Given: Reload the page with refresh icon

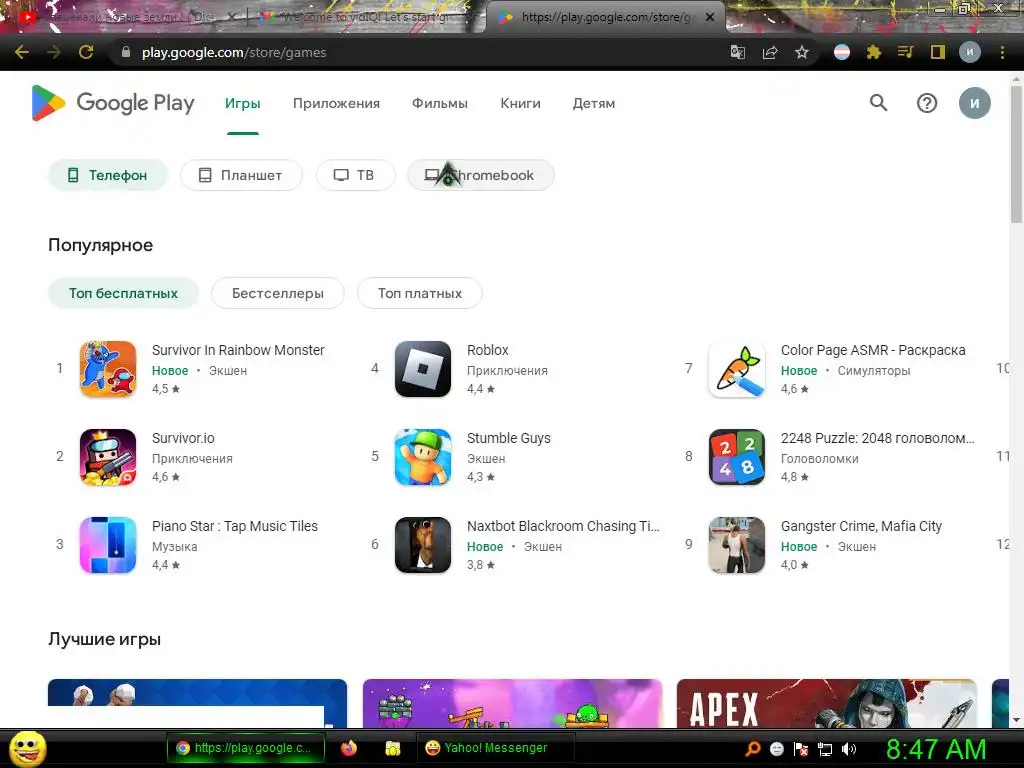Looking at the screenshot, I should tap(86, 52).
